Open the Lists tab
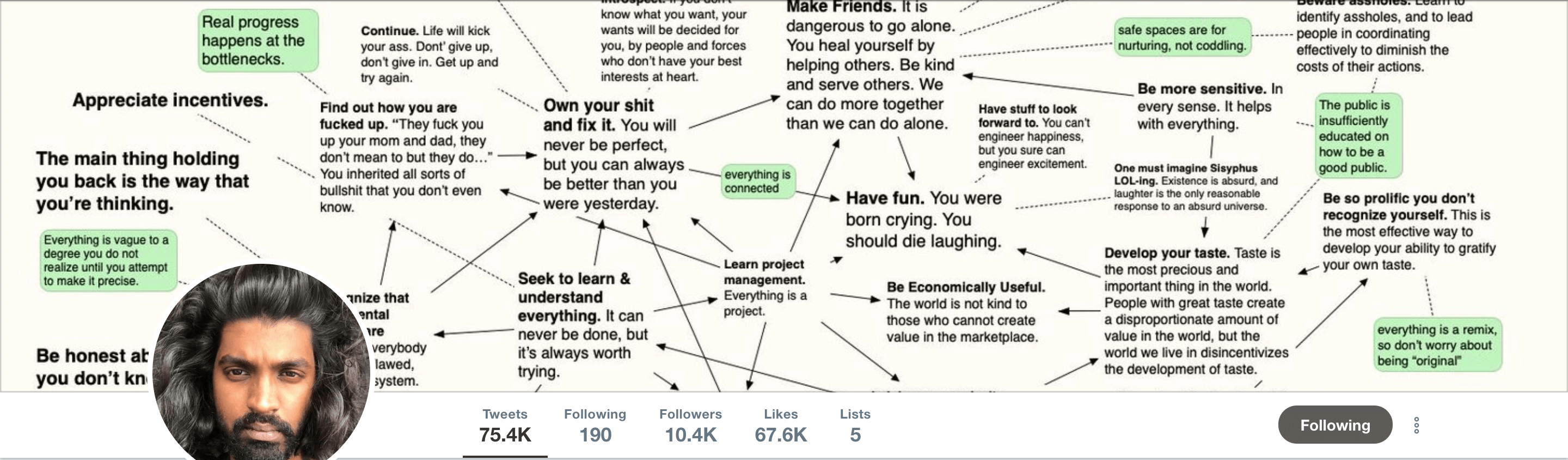This screenshot has width=1568, height=460. coord(855,425)
